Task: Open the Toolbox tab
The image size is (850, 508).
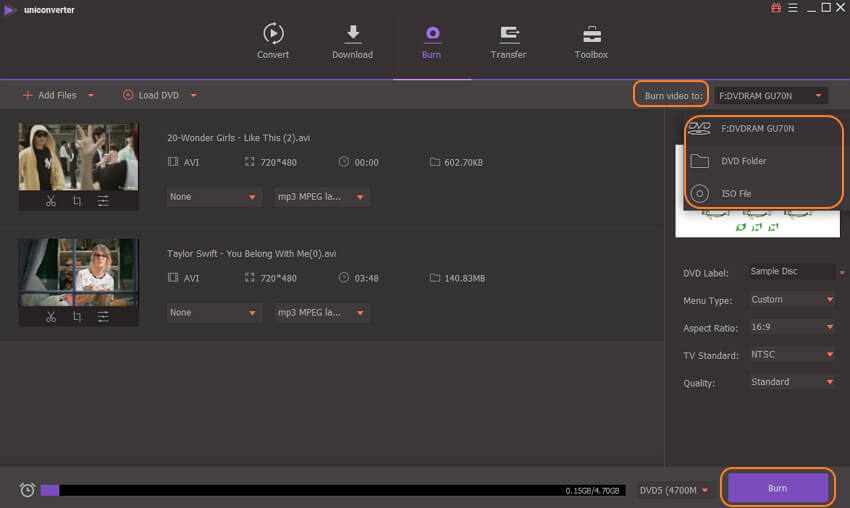Action: coord(591,41)
